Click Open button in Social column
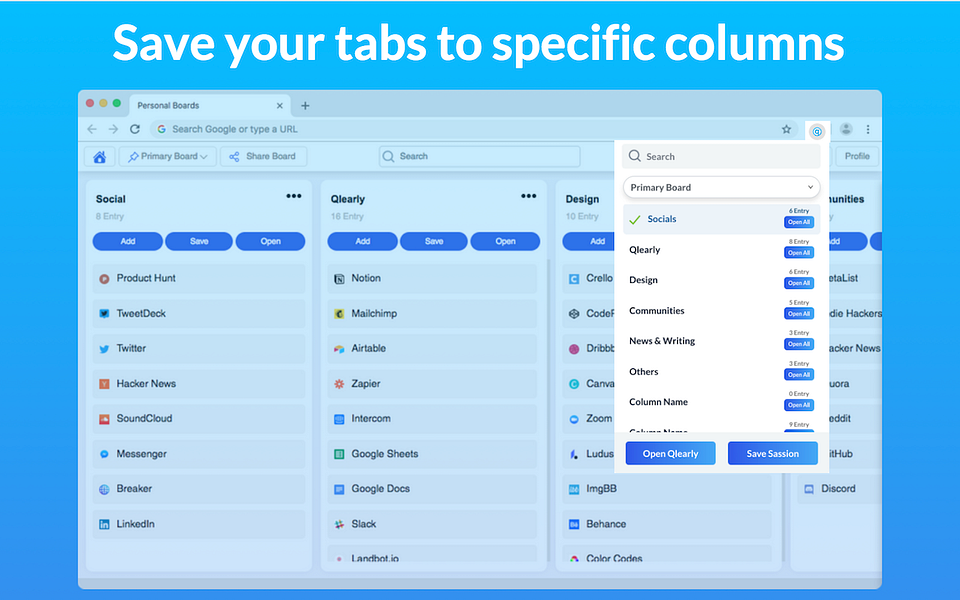960x600 pixels. pyautogui.click(x=270, y=241)
